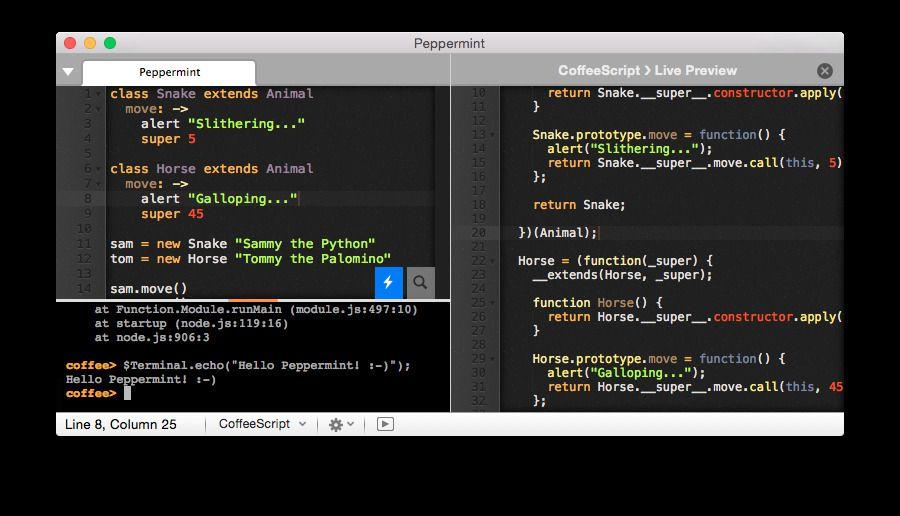Open the tab list triangle menu
The width and height of the screenshot is (900, 516).
[x=68, y=72]
